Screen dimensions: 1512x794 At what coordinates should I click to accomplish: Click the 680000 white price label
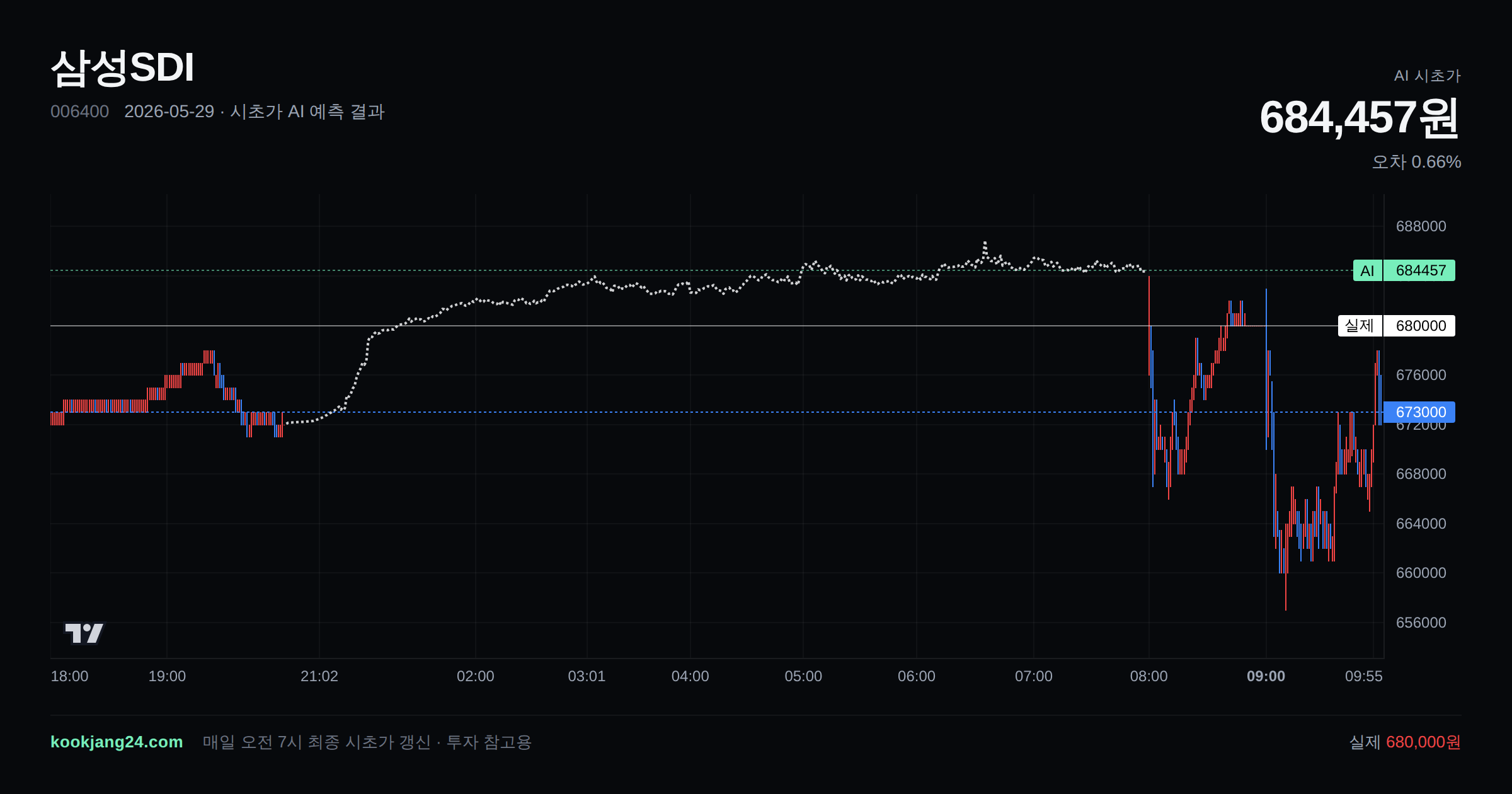pyautogui.click(x=1420, y=326)
